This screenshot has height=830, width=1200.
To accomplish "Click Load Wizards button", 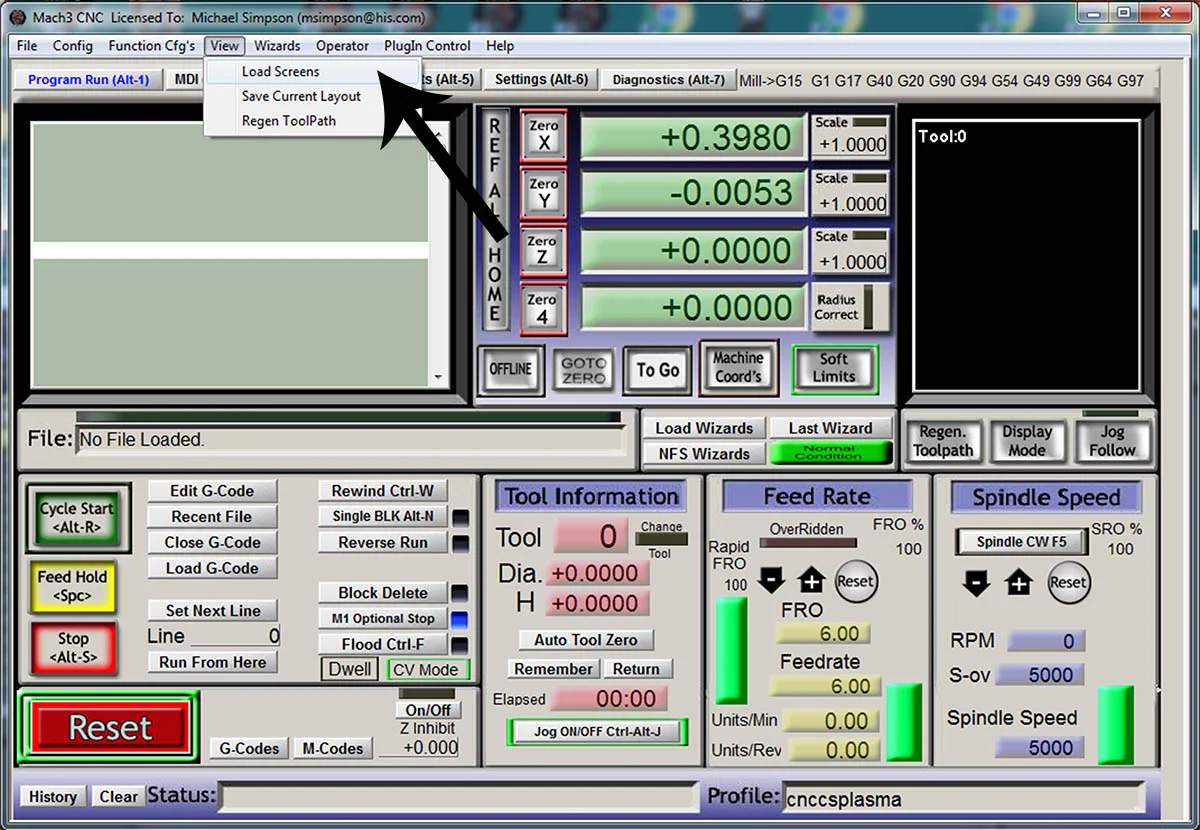I will point(704,428).
